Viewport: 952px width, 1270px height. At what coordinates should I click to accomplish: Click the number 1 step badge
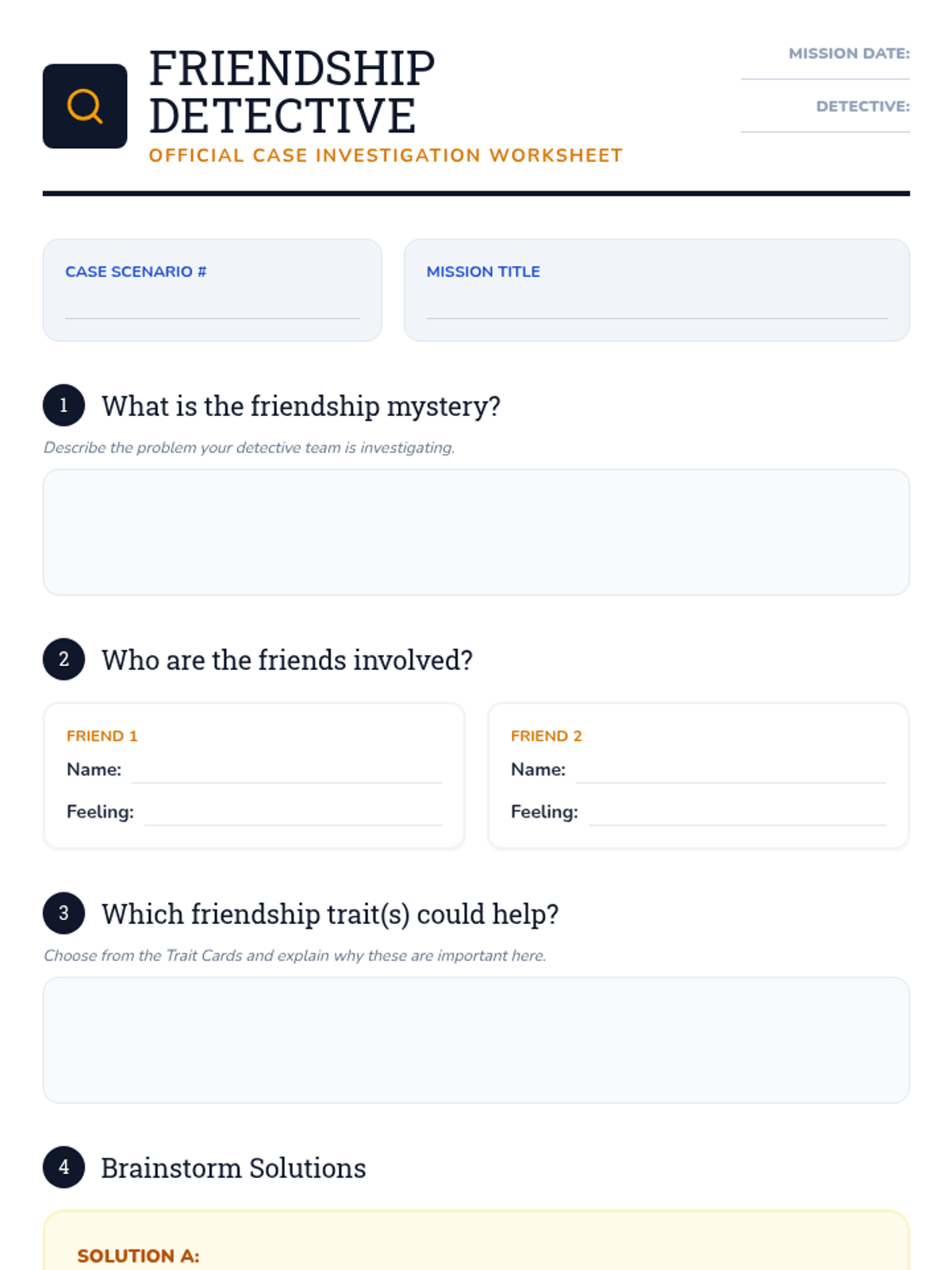[x=63, y=406]
